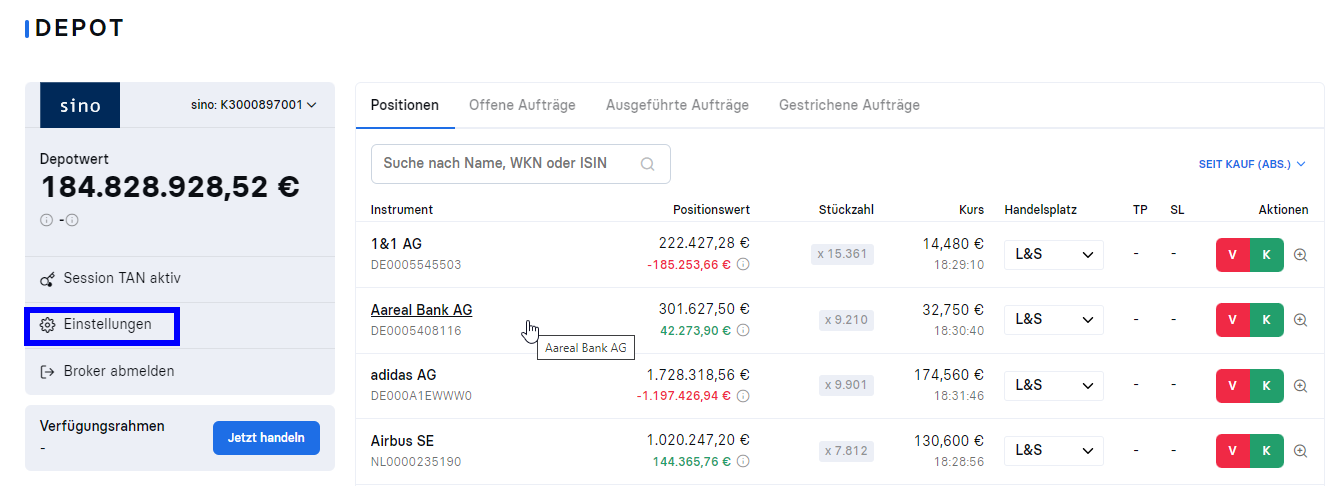Click green K buy button for adidas AG
The height and width of the screenshot is (486, 1327).
(x=1267, y=385)
